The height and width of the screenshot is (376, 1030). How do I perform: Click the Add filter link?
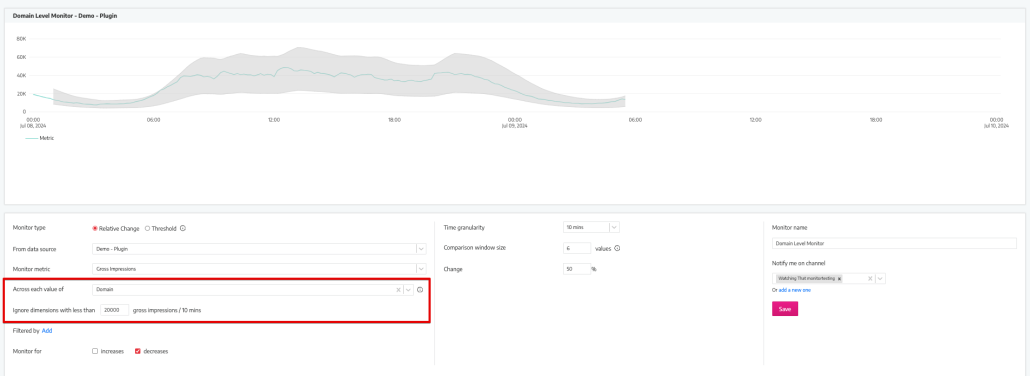[x=47, y=331]
